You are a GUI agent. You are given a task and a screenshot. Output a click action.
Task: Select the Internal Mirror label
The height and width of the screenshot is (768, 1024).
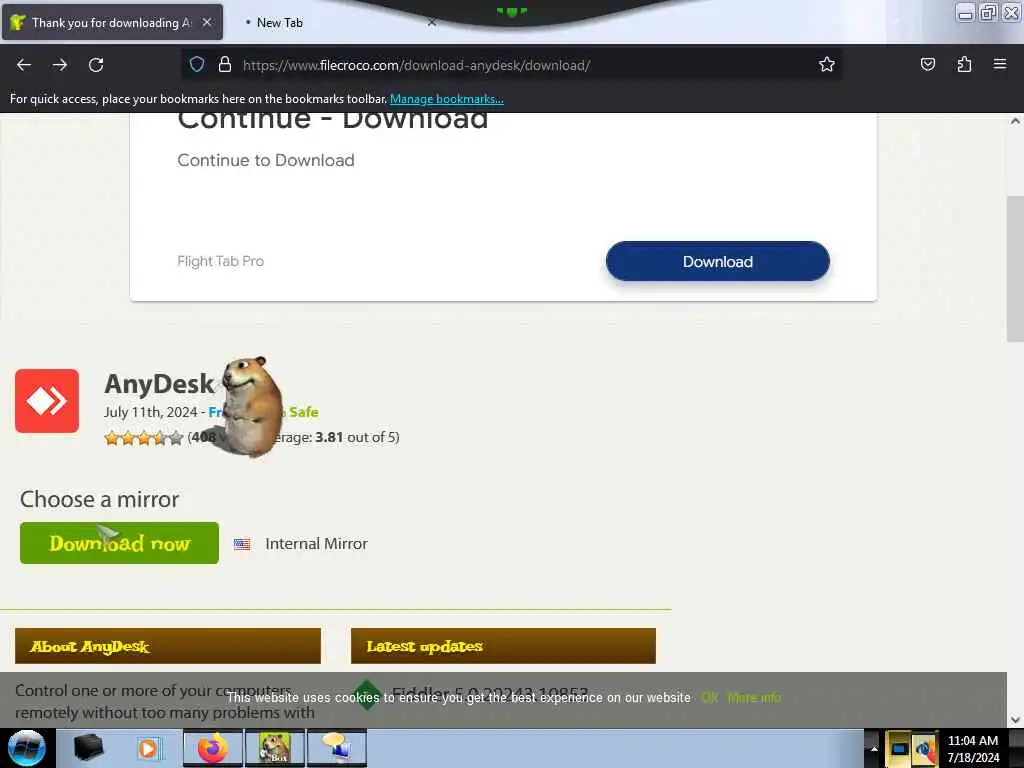tap(316, 543)
